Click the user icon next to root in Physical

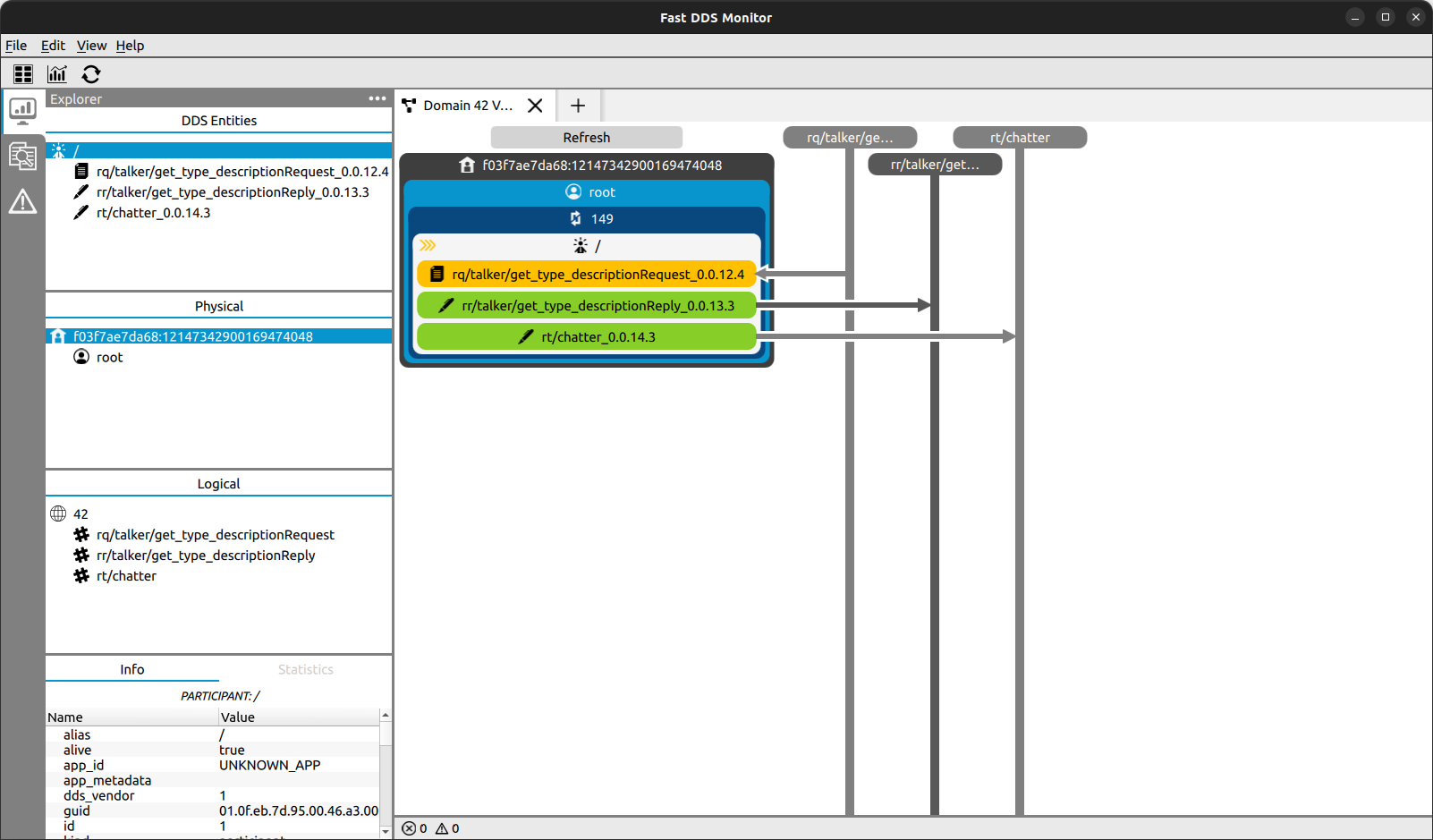[81, 357]
